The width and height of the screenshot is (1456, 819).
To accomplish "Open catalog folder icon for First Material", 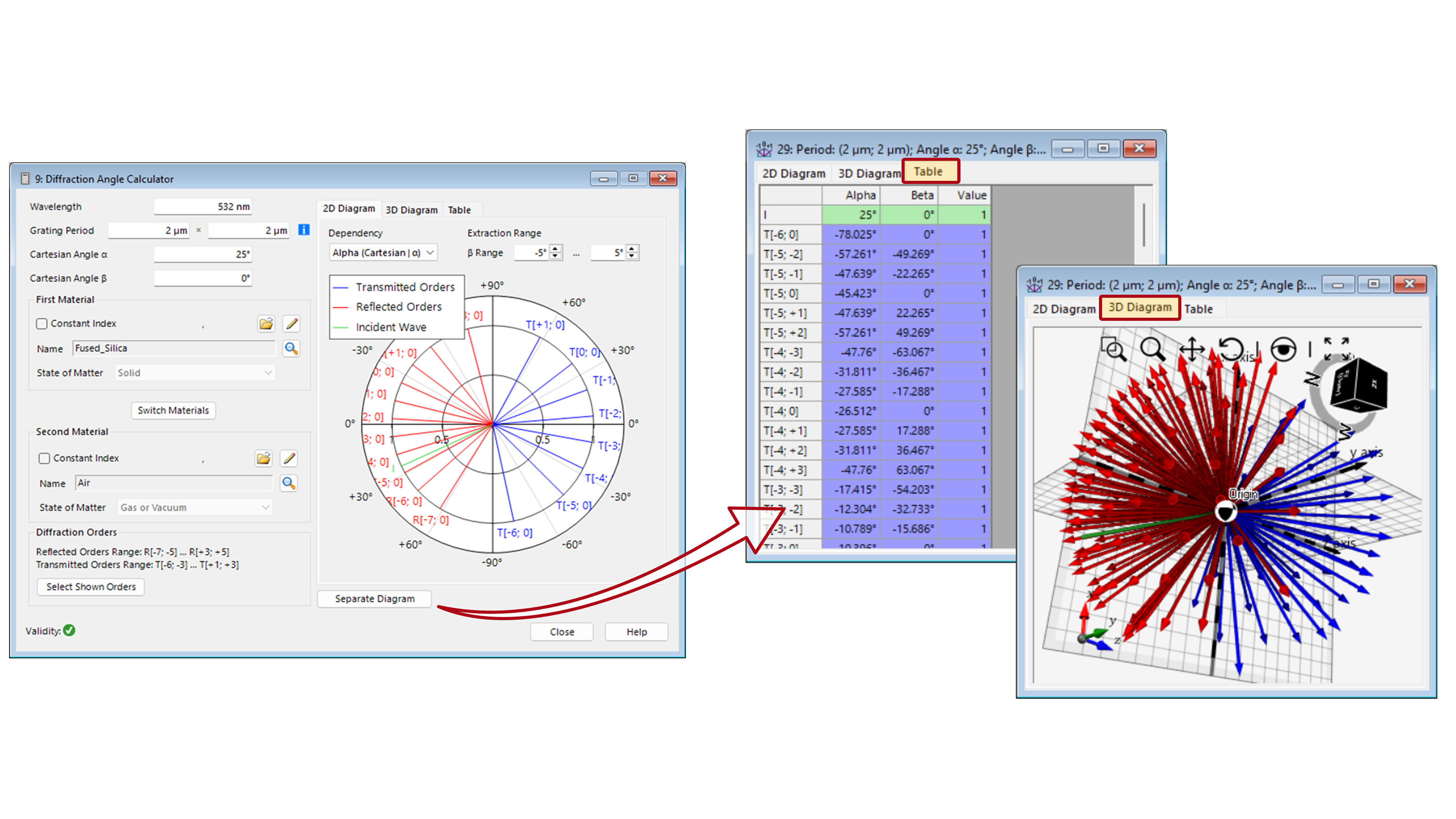I will click(x=266, y=324).
